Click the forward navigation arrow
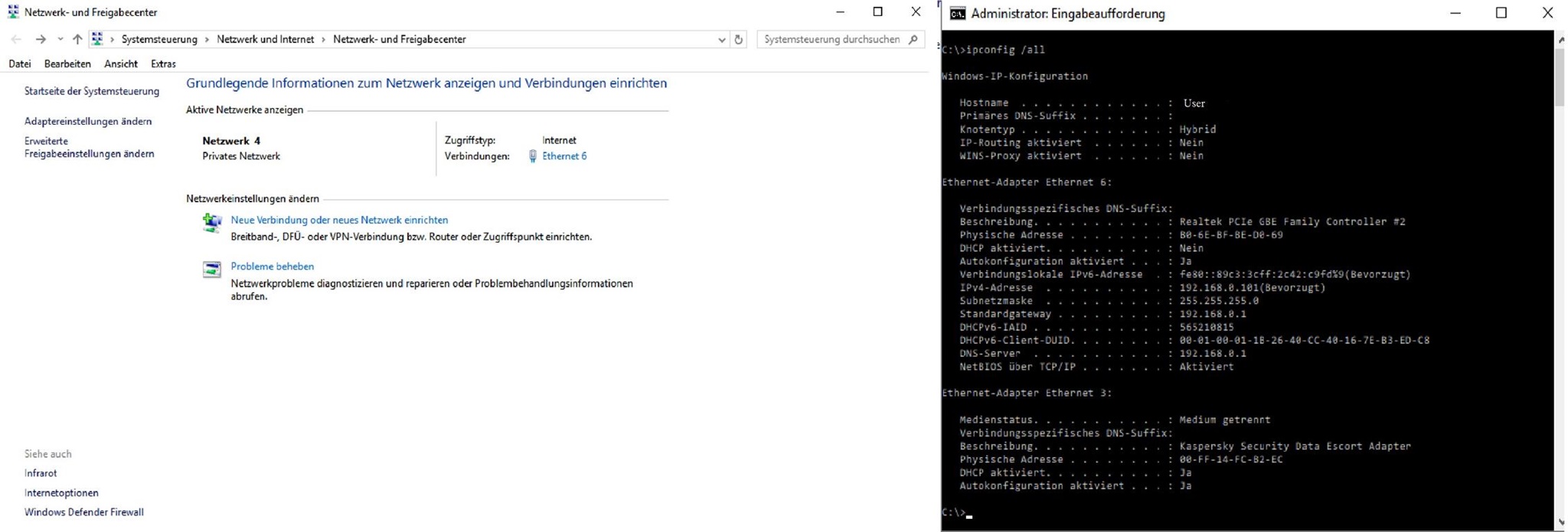The width and height of the screenshot is (1568, 532). click(41, 39)
